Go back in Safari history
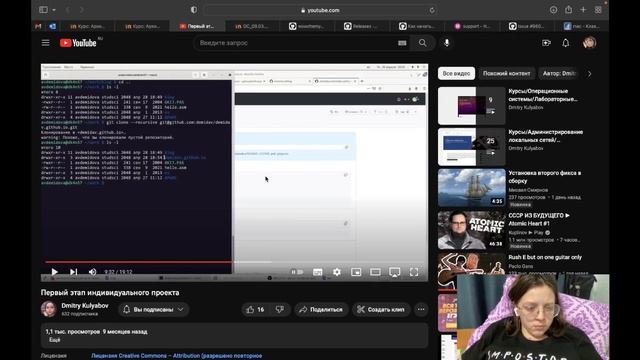Image resolution: width=640 pixels, height=360 pixels. [68, 10]
